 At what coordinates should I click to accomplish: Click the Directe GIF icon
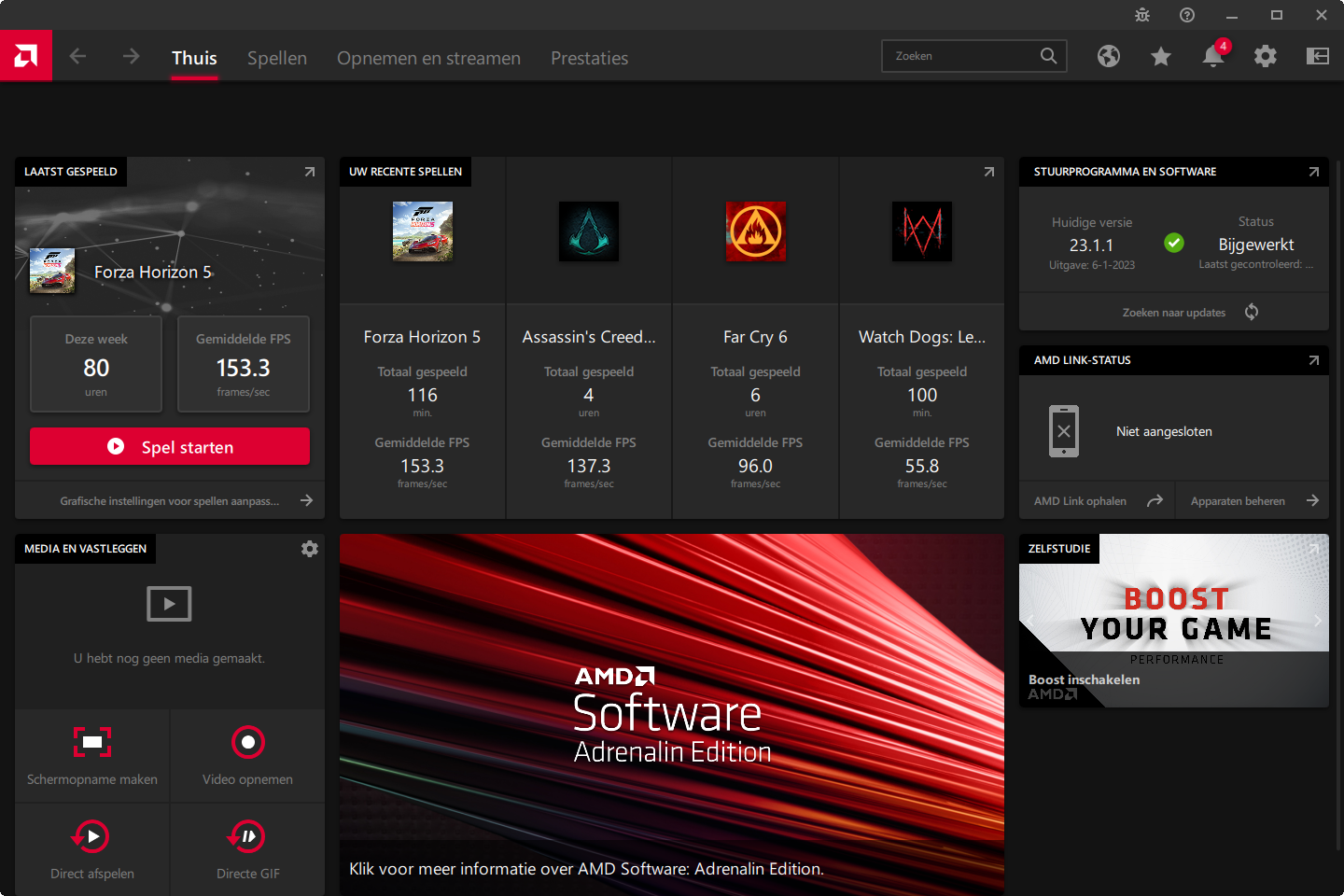tap(247, 836)
